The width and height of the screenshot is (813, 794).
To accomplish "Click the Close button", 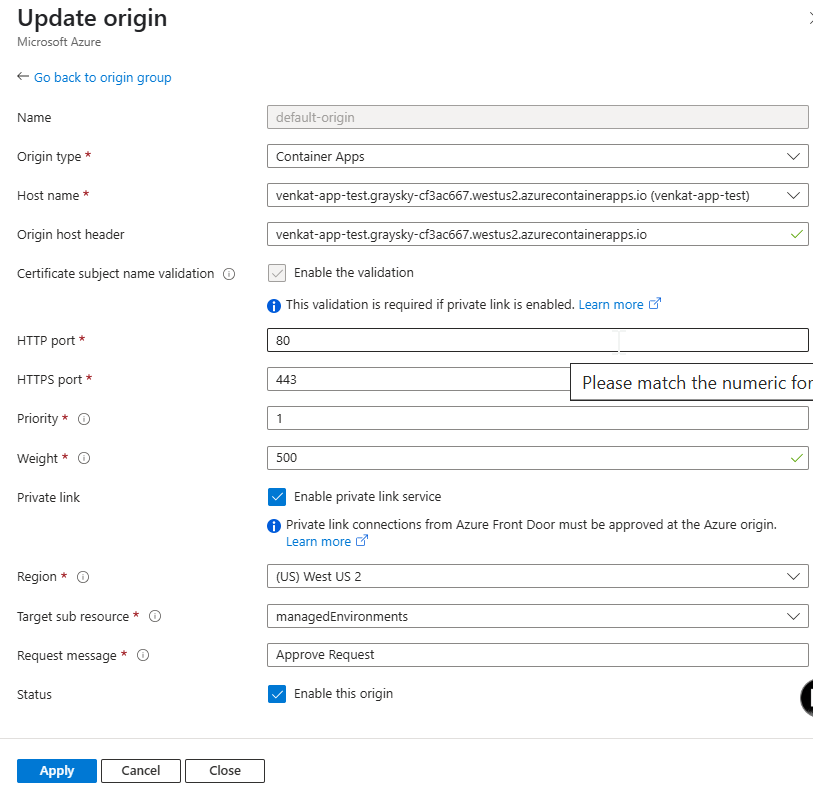I will coord(225,771).
